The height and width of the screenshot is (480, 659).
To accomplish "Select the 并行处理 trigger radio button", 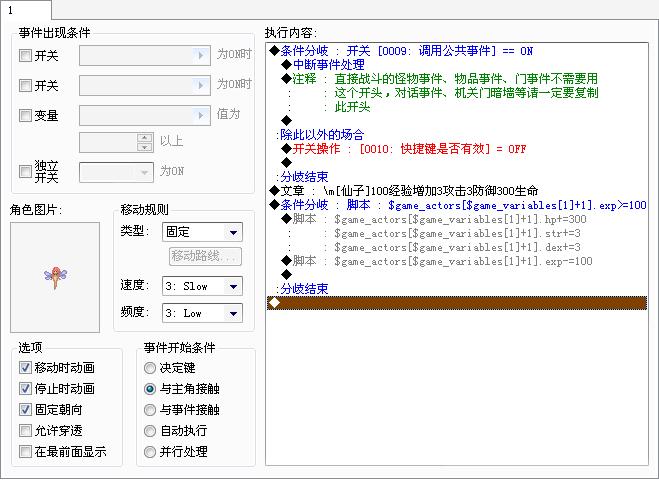I will [x=150, y=452].
